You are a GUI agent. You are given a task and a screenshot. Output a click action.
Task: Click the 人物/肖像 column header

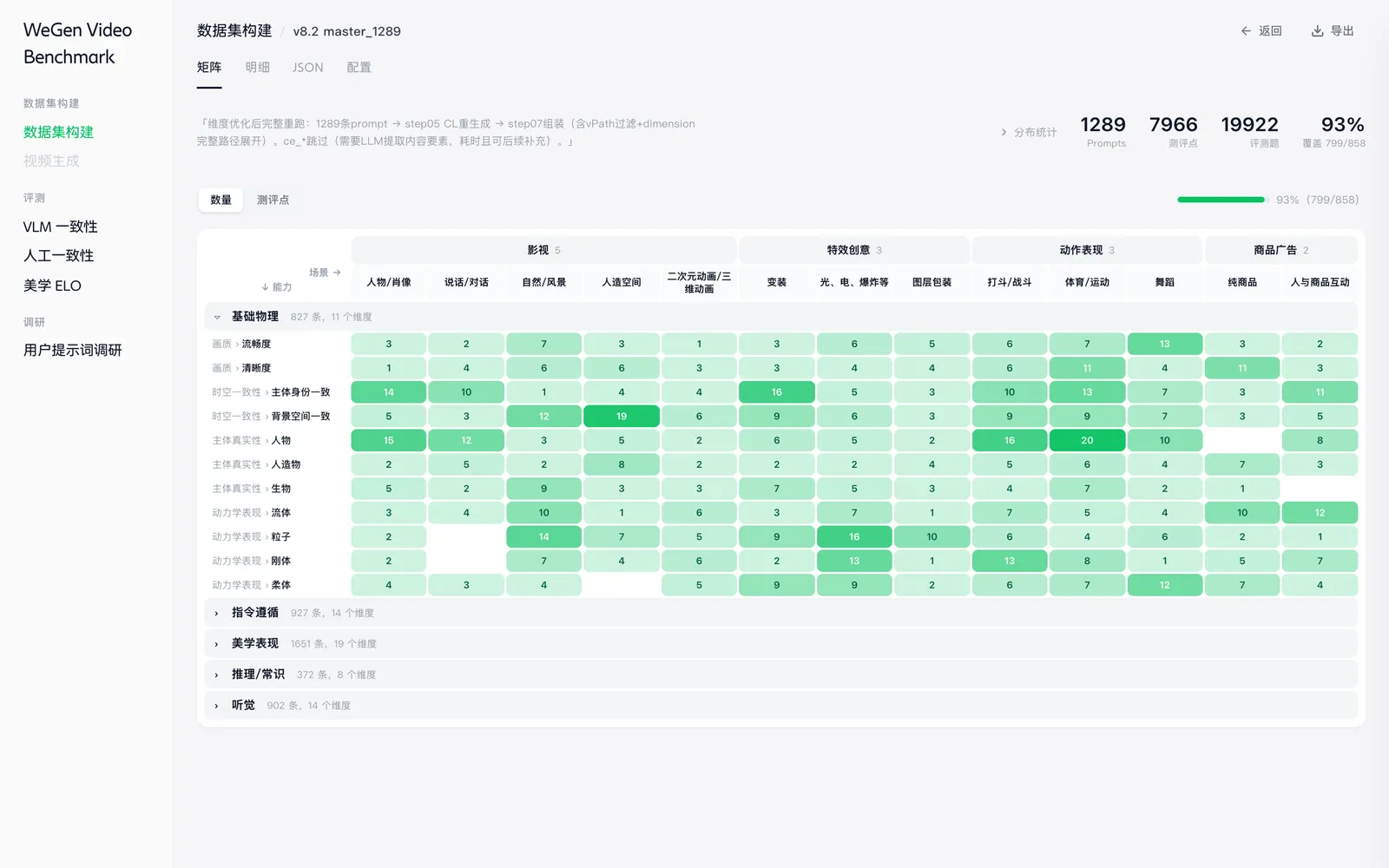tap(389, 282)
